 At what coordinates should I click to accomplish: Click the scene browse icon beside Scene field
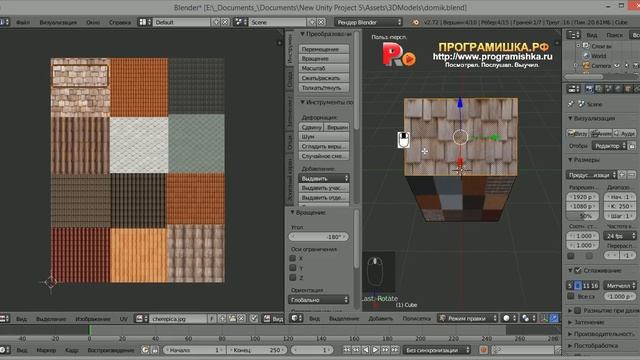point(240,22)
